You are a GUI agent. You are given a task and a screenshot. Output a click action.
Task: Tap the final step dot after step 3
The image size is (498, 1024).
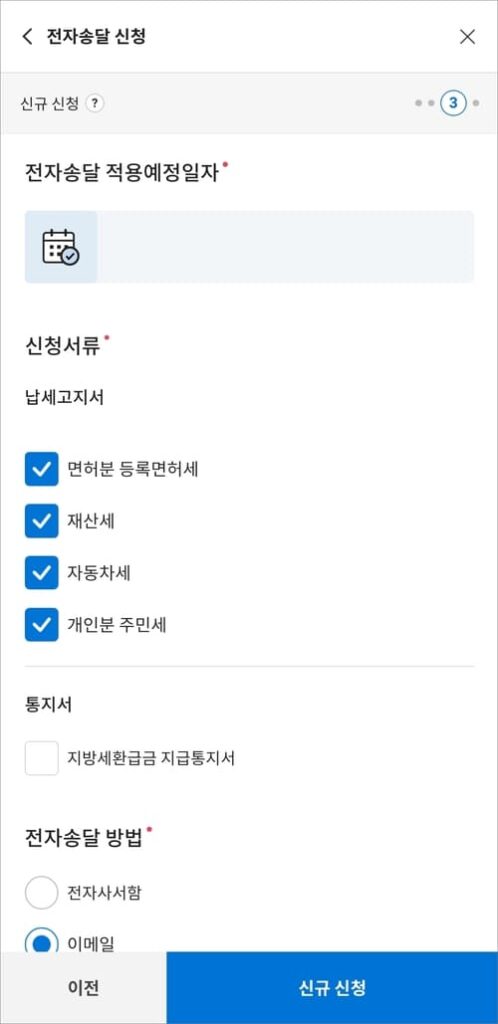476,103
